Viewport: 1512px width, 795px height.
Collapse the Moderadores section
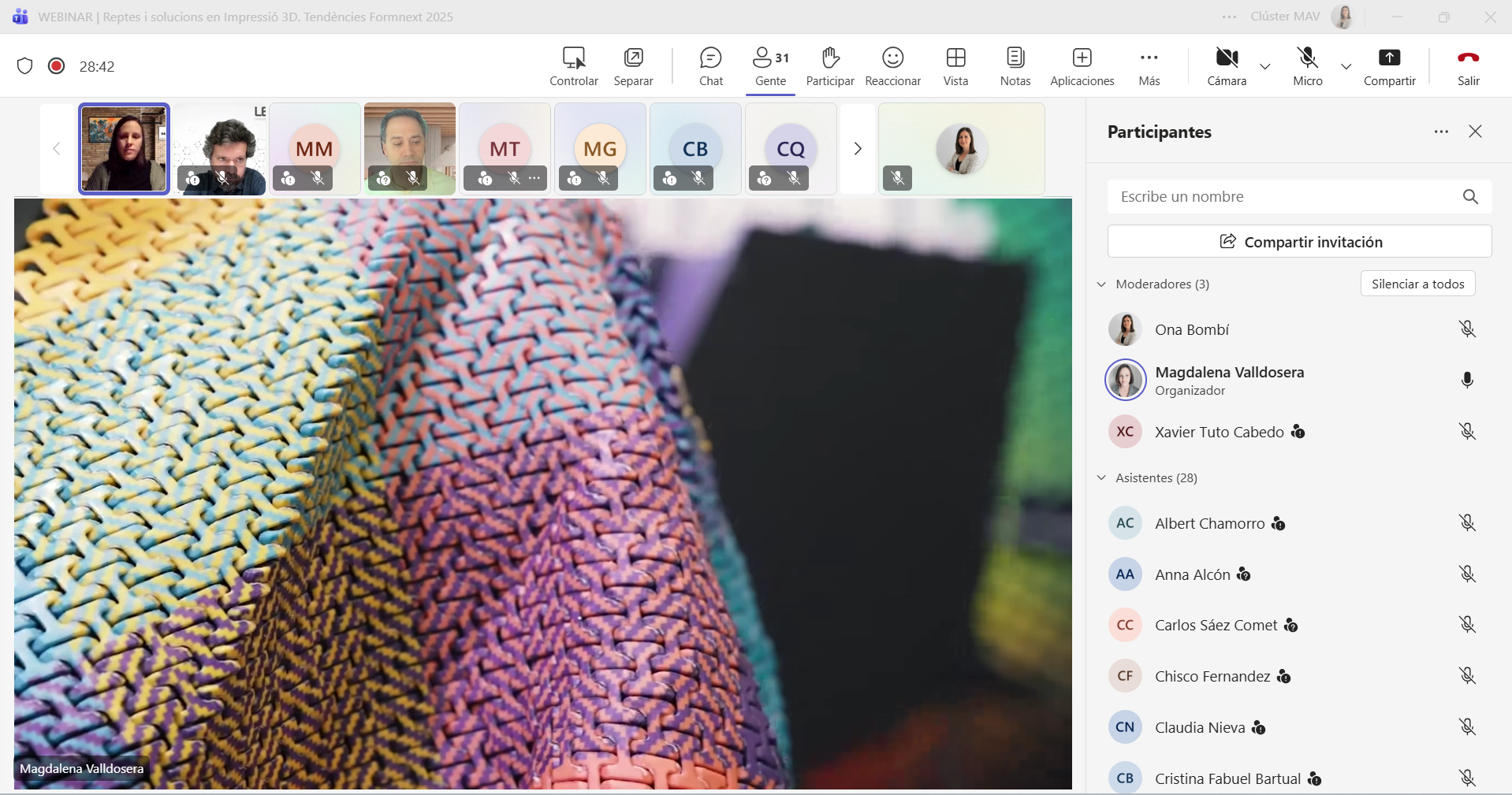tap(1101, 284)
